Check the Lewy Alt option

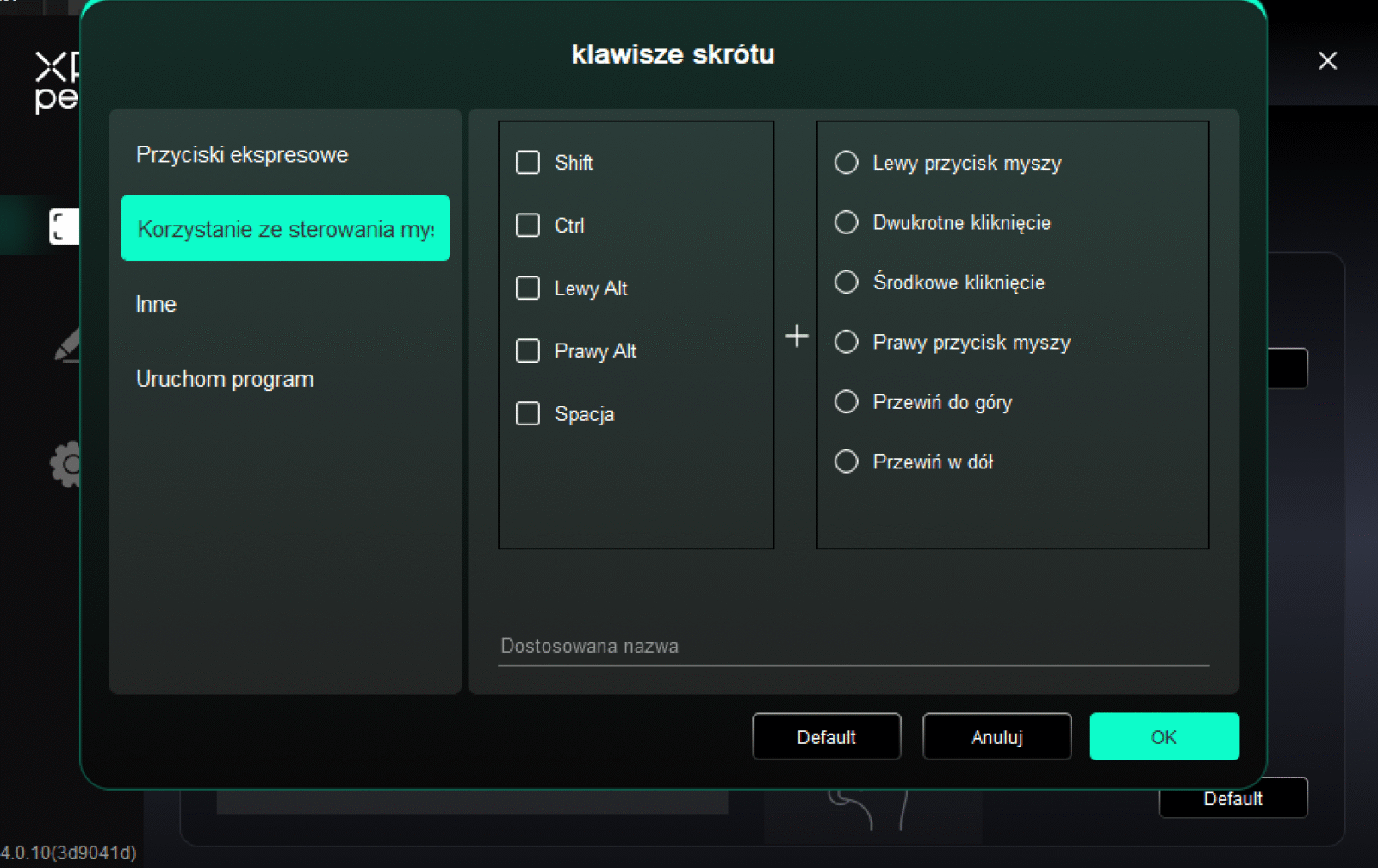[528, 288]
